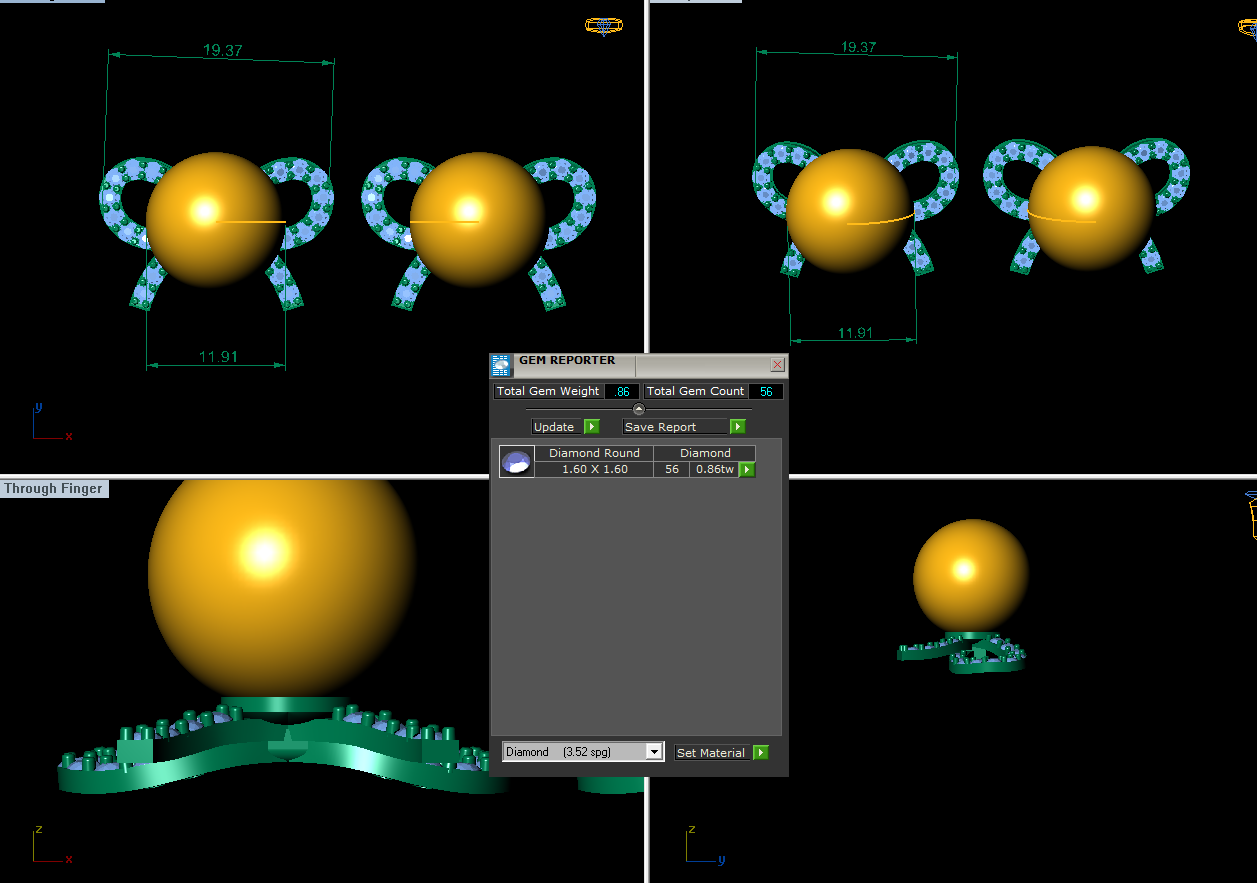The image size is (1257, 883).
Task: Click the Through Finger viewport label
Action: [x=53, y=489]
